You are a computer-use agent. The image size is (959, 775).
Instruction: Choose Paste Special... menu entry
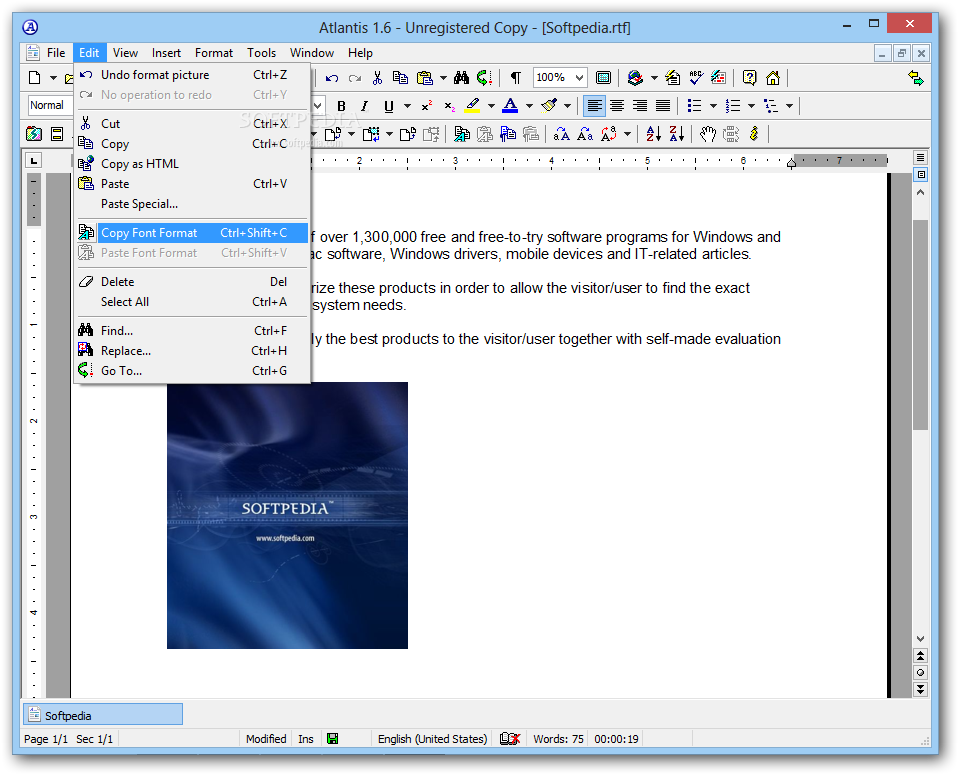(x=192, y=204)
